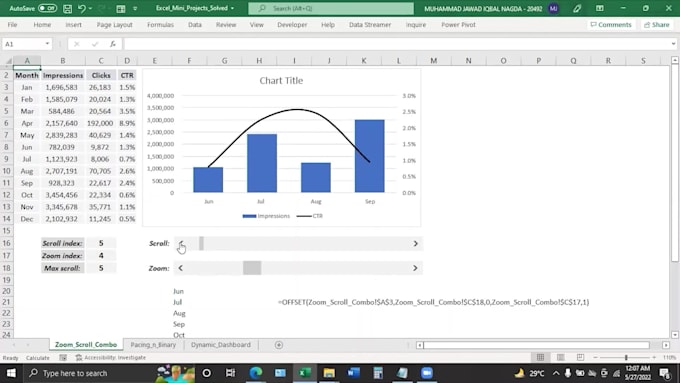Click the table icon in Quick Access Toolbar

(x=121, y=8)
